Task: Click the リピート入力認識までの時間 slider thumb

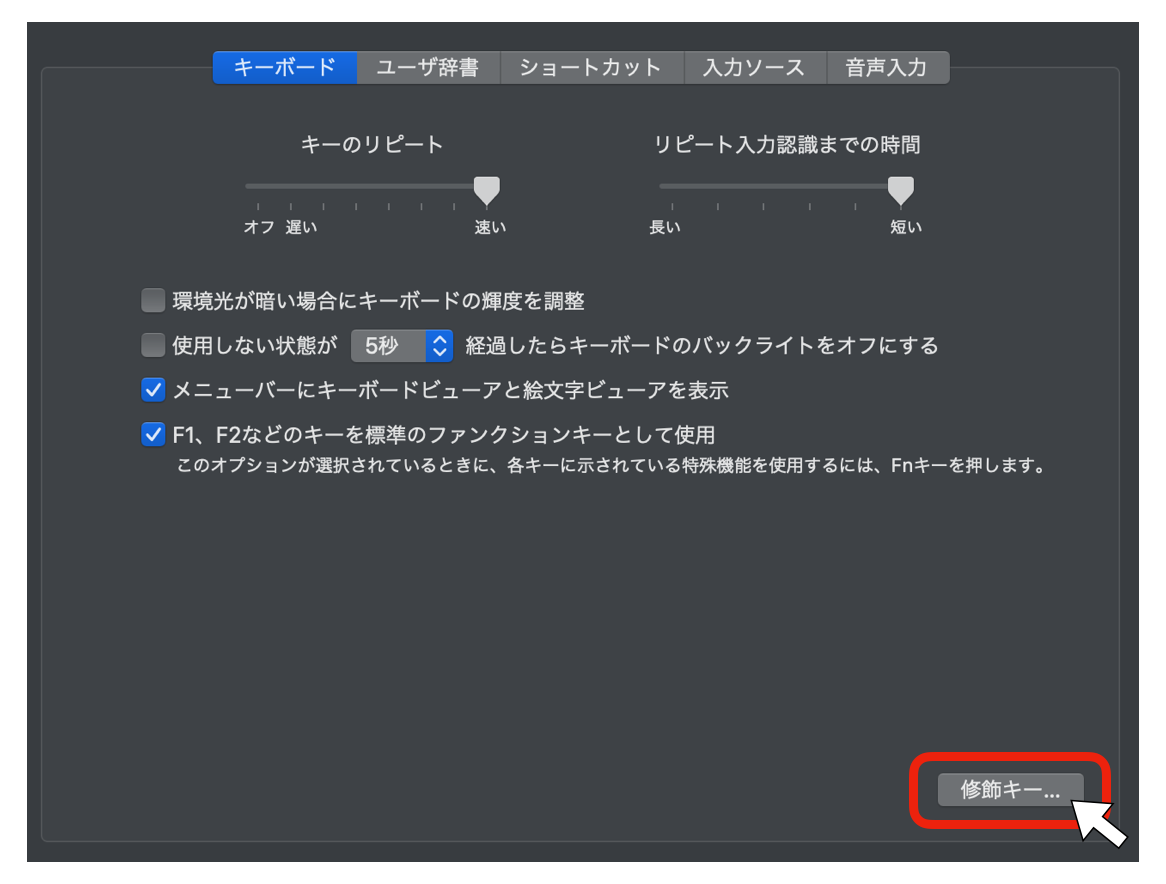Action: click(901, 190)
